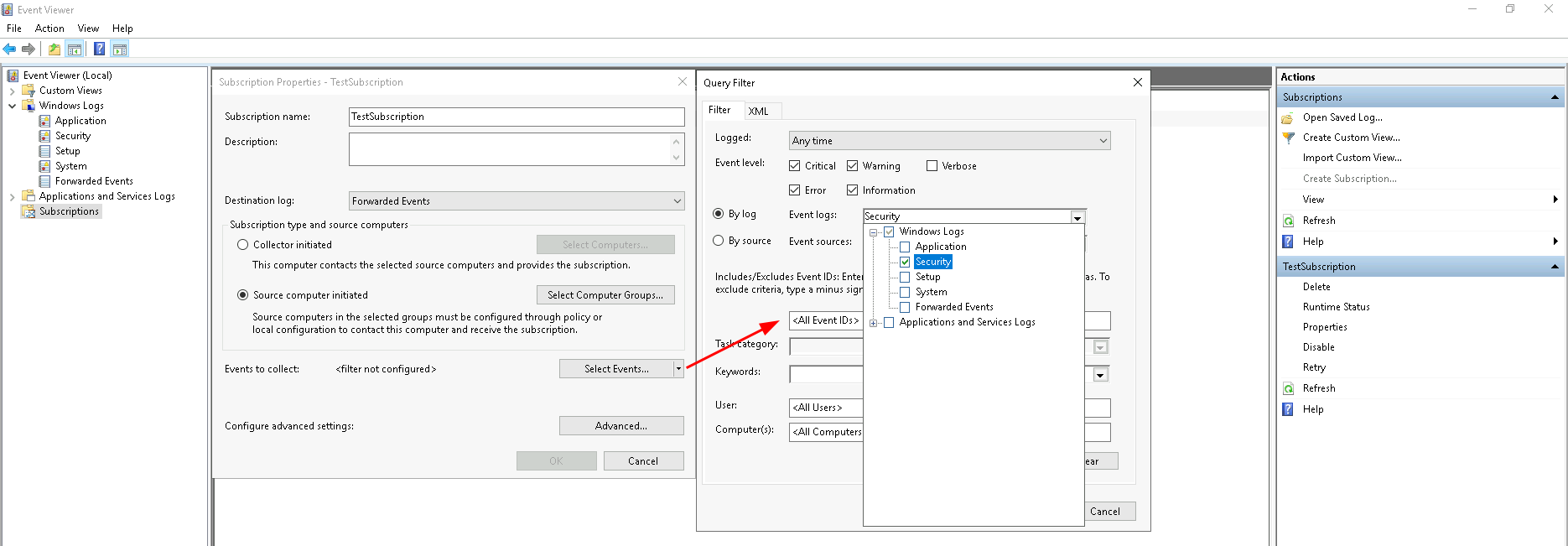Click the Custom Views folder icon
Viewport: 1568px width, 546px height.
pos(29,91)
